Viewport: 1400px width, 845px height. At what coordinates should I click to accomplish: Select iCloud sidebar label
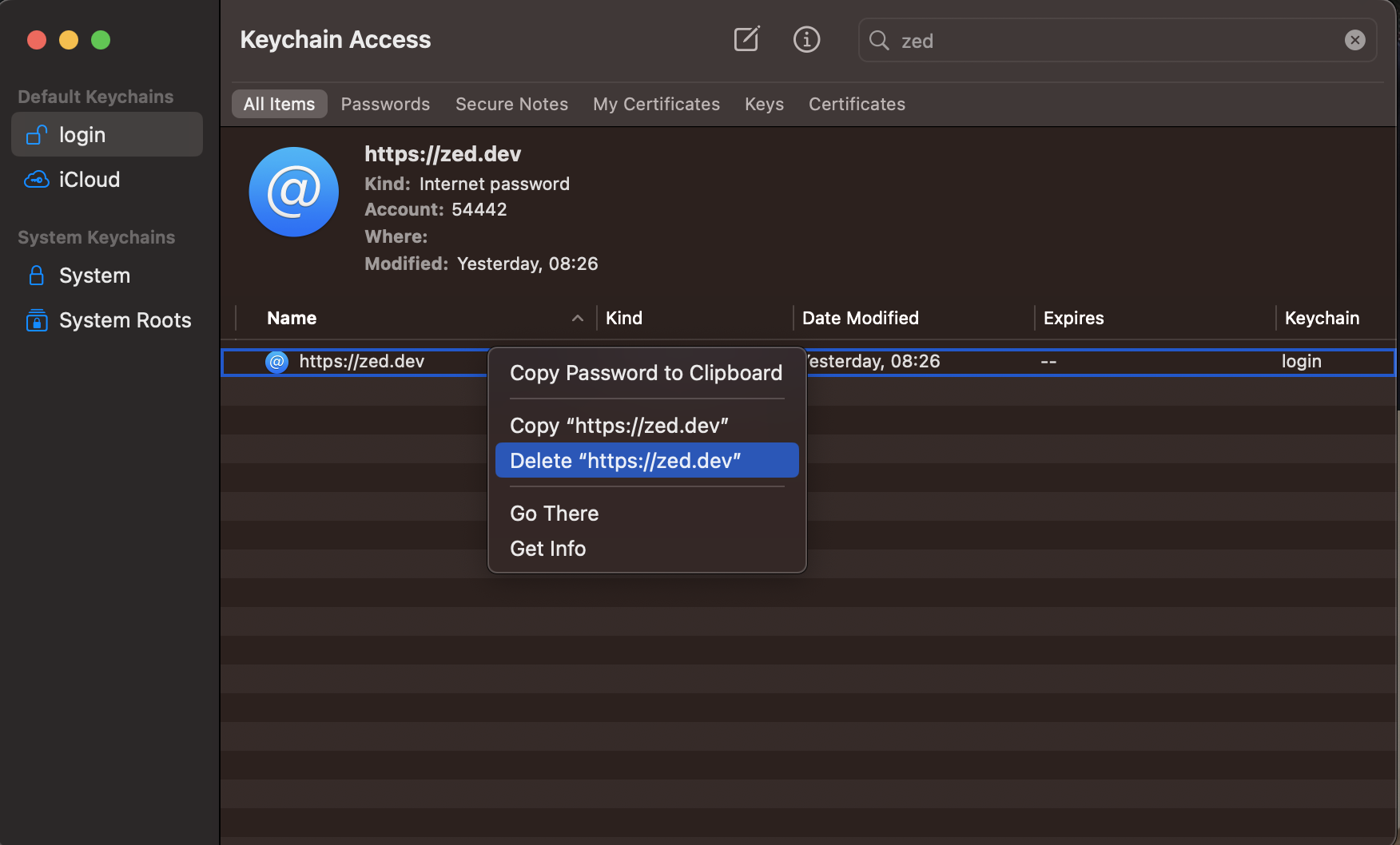[89, 180]
